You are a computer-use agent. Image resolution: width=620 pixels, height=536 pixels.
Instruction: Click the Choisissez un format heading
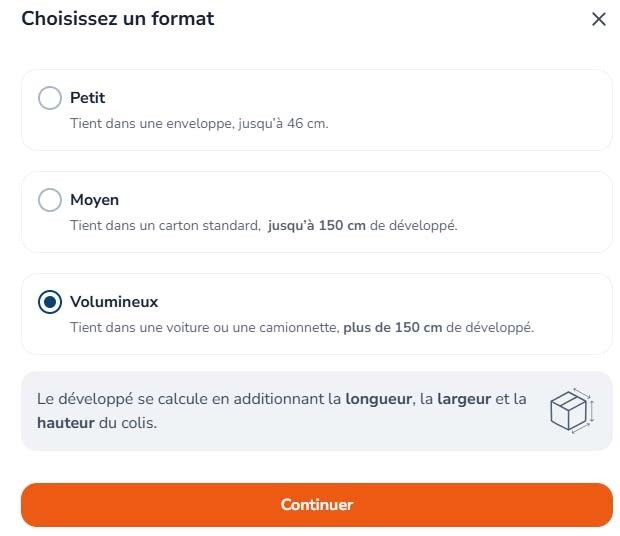pyautogui.click(x=118, y=19)
